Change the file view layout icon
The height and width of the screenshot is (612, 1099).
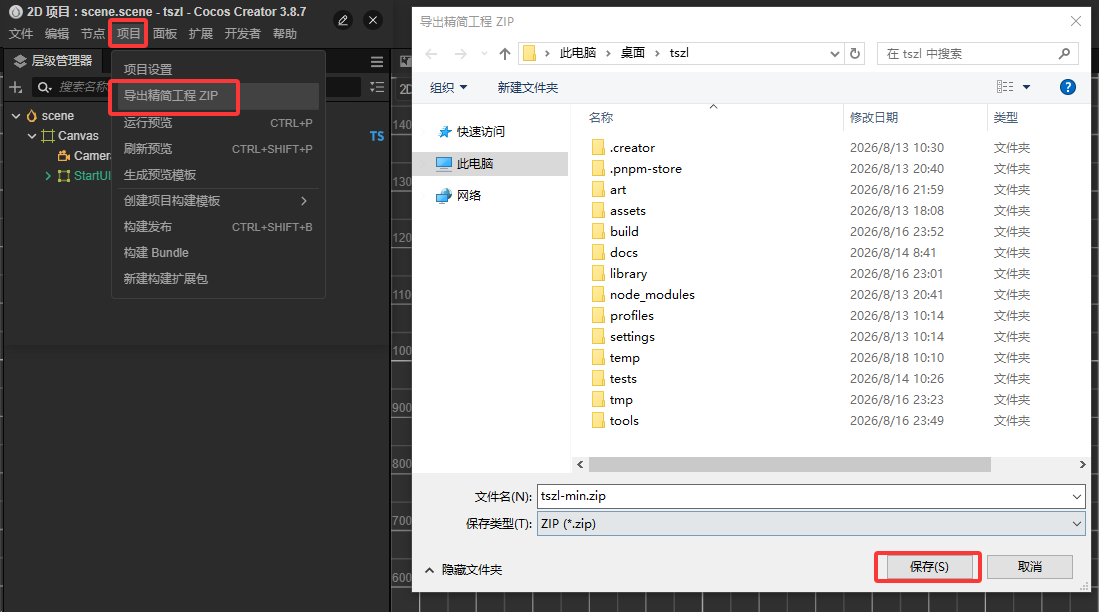point(1005,87)
